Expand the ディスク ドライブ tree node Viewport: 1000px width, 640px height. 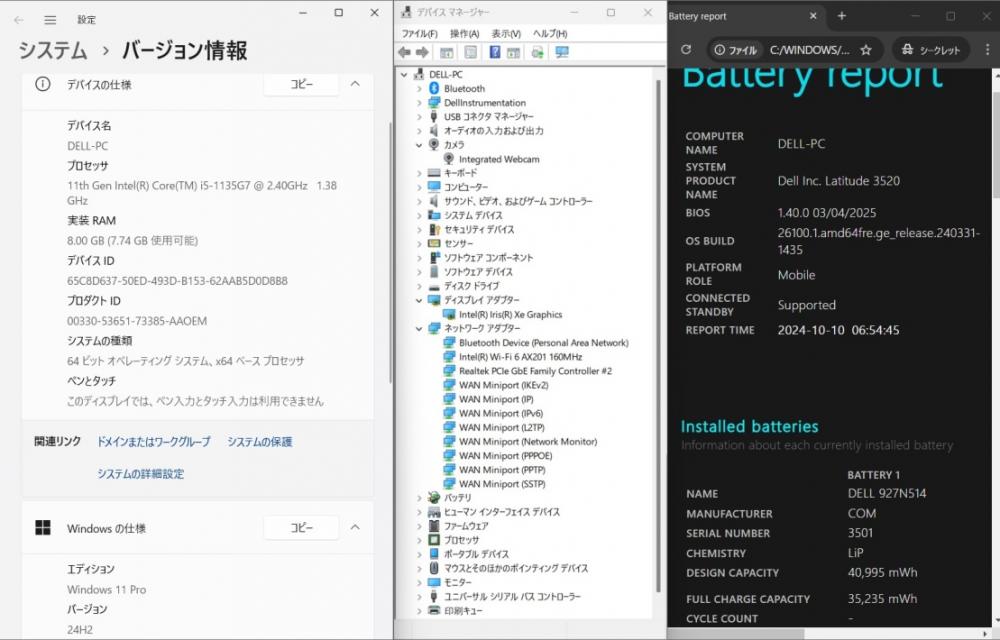click(x=419, y=286)
